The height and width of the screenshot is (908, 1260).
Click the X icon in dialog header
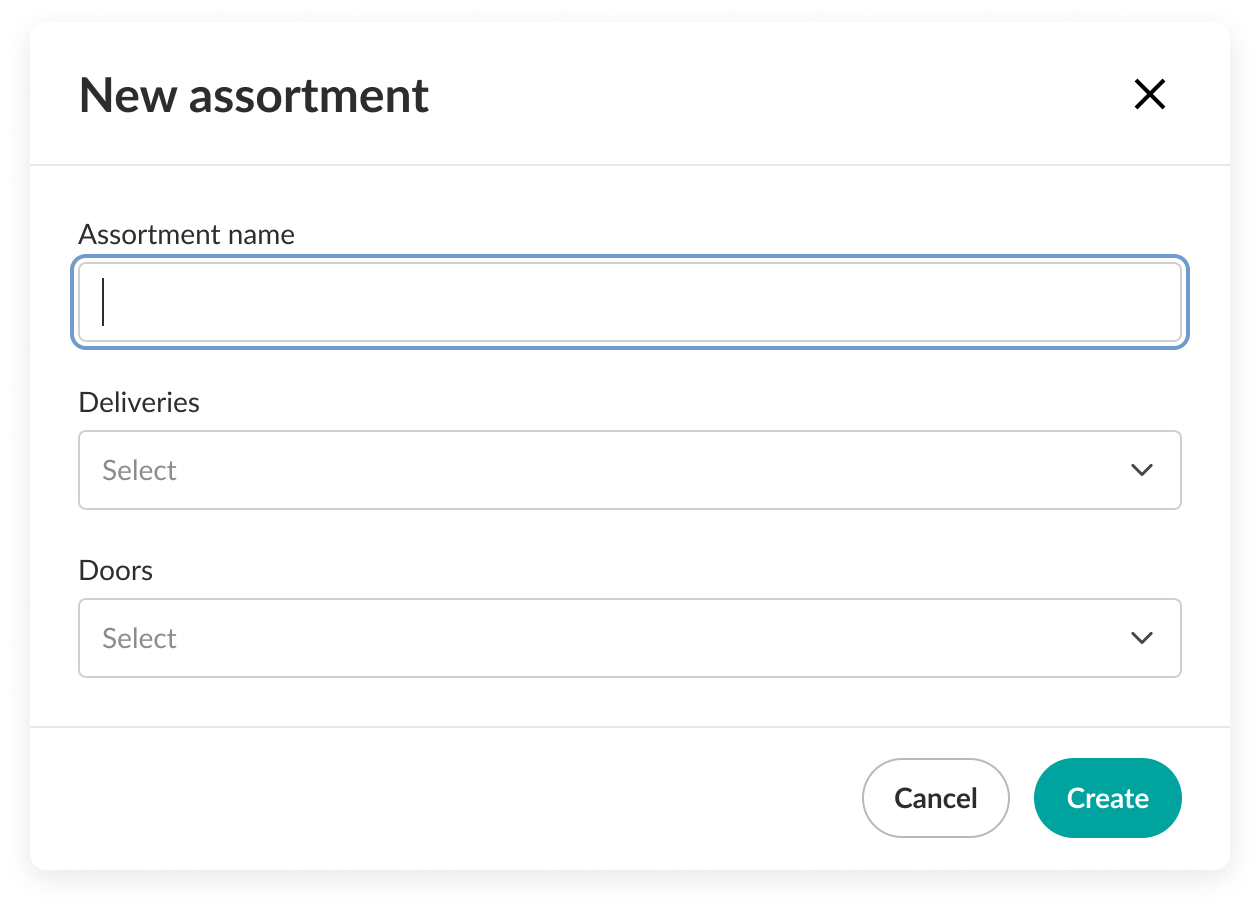1149,95
